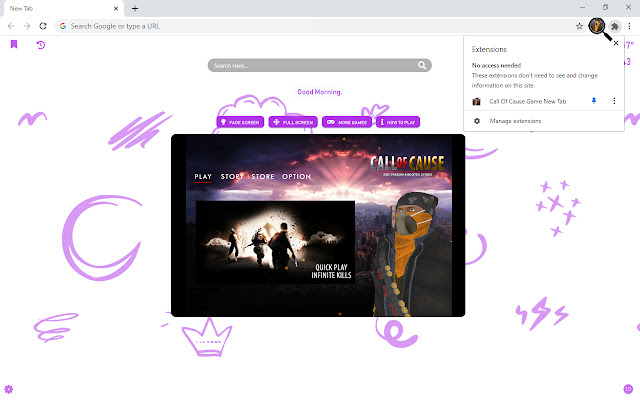Screen dimensions: 640x400
Task: Click the More Games button
Action: click(x=347, y=122)
